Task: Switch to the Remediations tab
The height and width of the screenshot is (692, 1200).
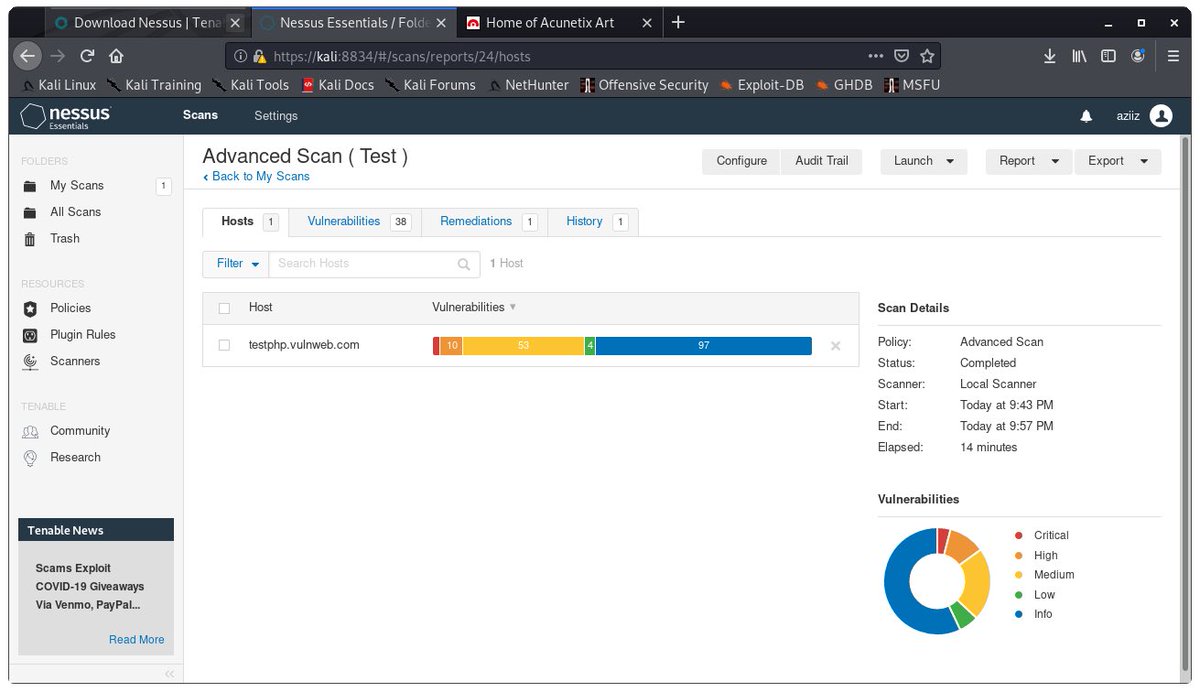Action: click(485, 222)
